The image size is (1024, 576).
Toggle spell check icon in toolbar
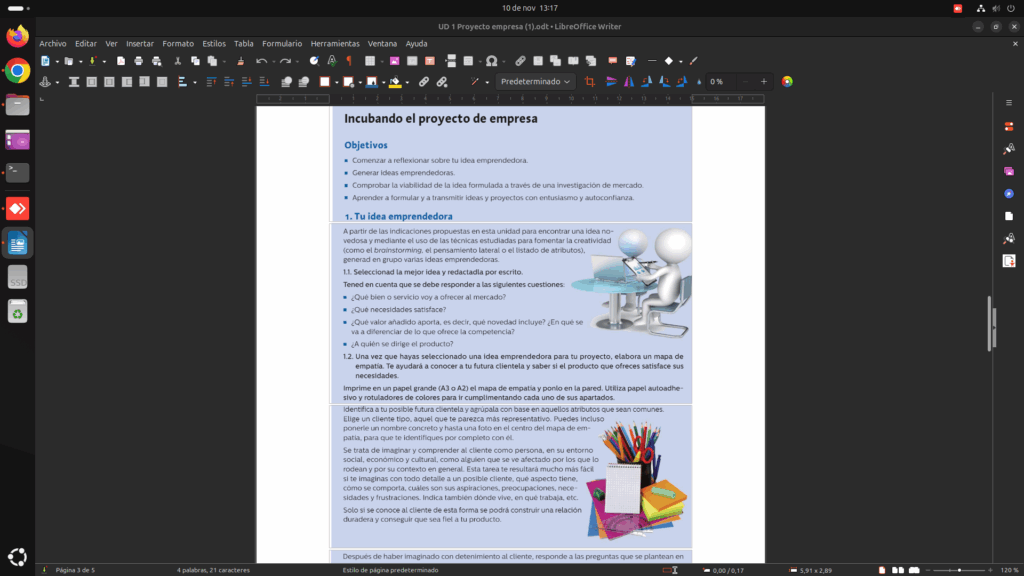pos(331,61)
